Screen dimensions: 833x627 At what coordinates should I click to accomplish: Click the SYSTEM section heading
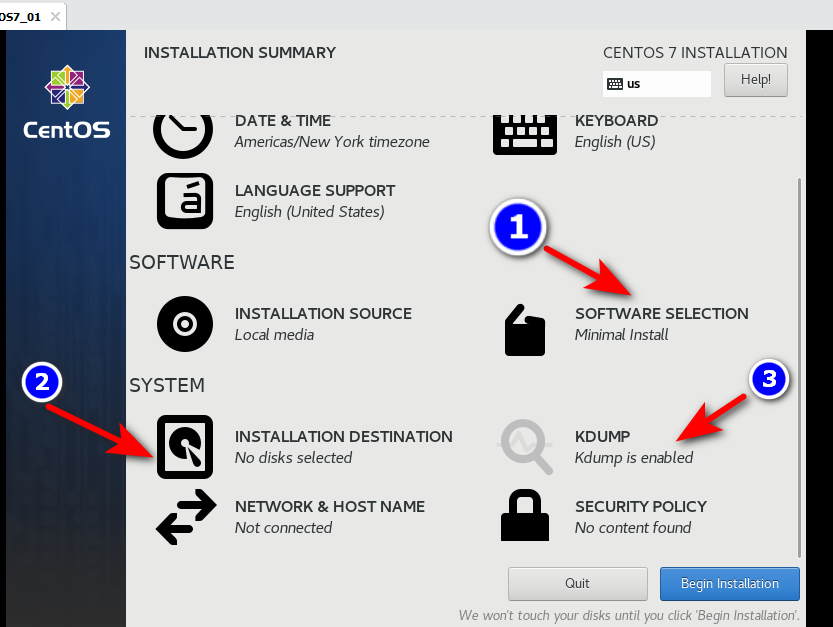click(167, 385)
